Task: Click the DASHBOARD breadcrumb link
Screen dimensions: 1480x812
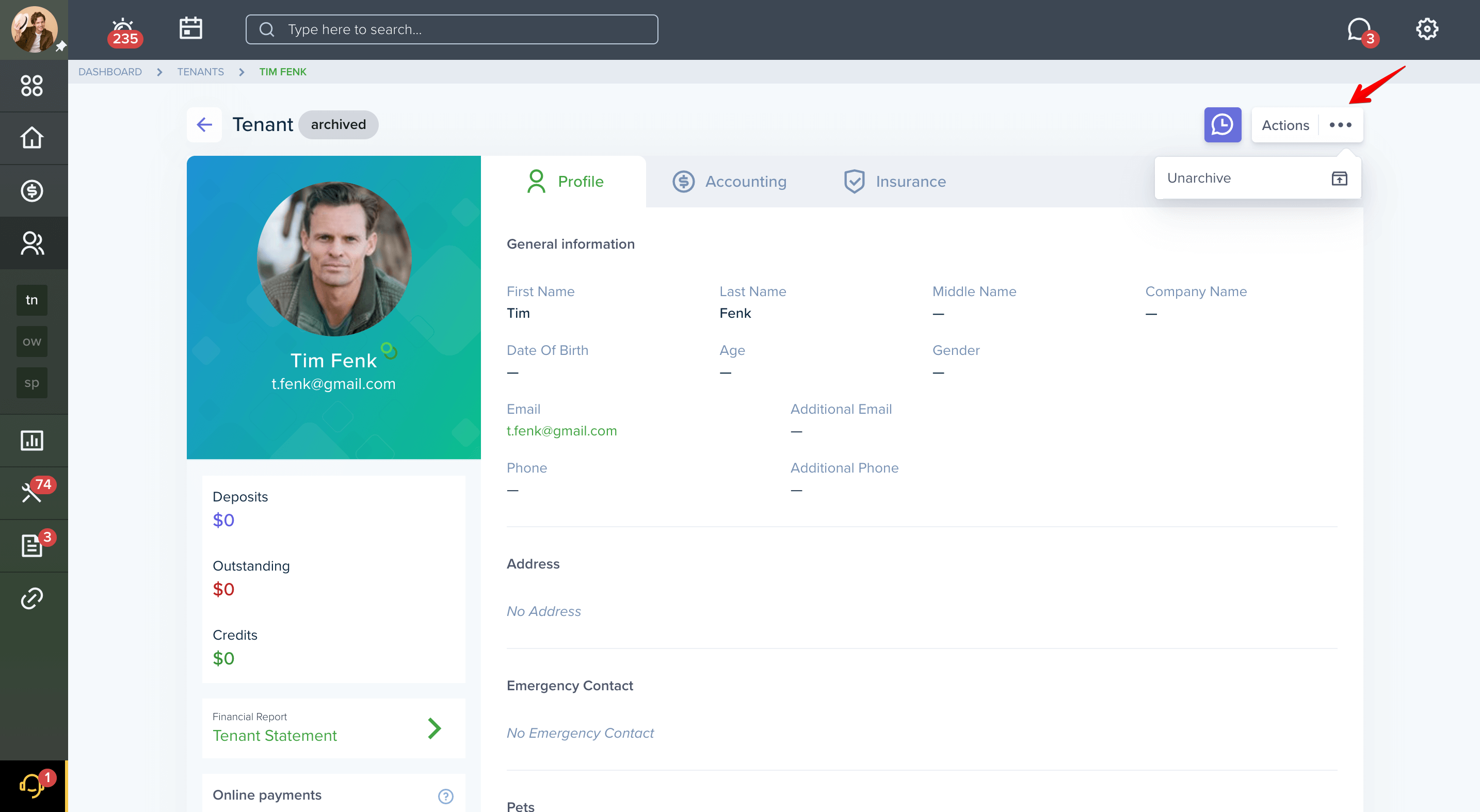Action: click(x=110, y=72)
